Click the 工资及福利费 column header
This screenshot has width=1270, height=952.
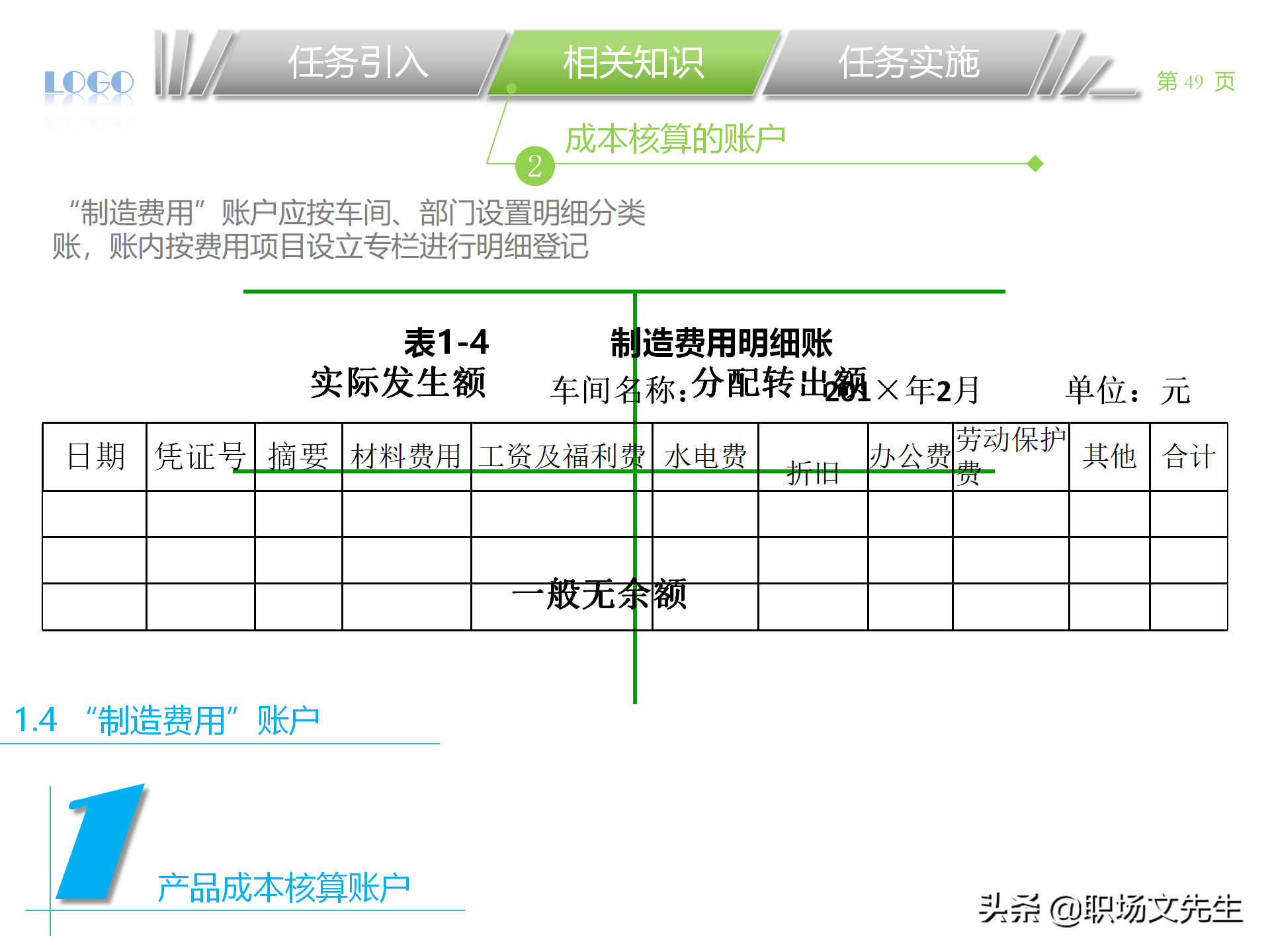point(561,457)
